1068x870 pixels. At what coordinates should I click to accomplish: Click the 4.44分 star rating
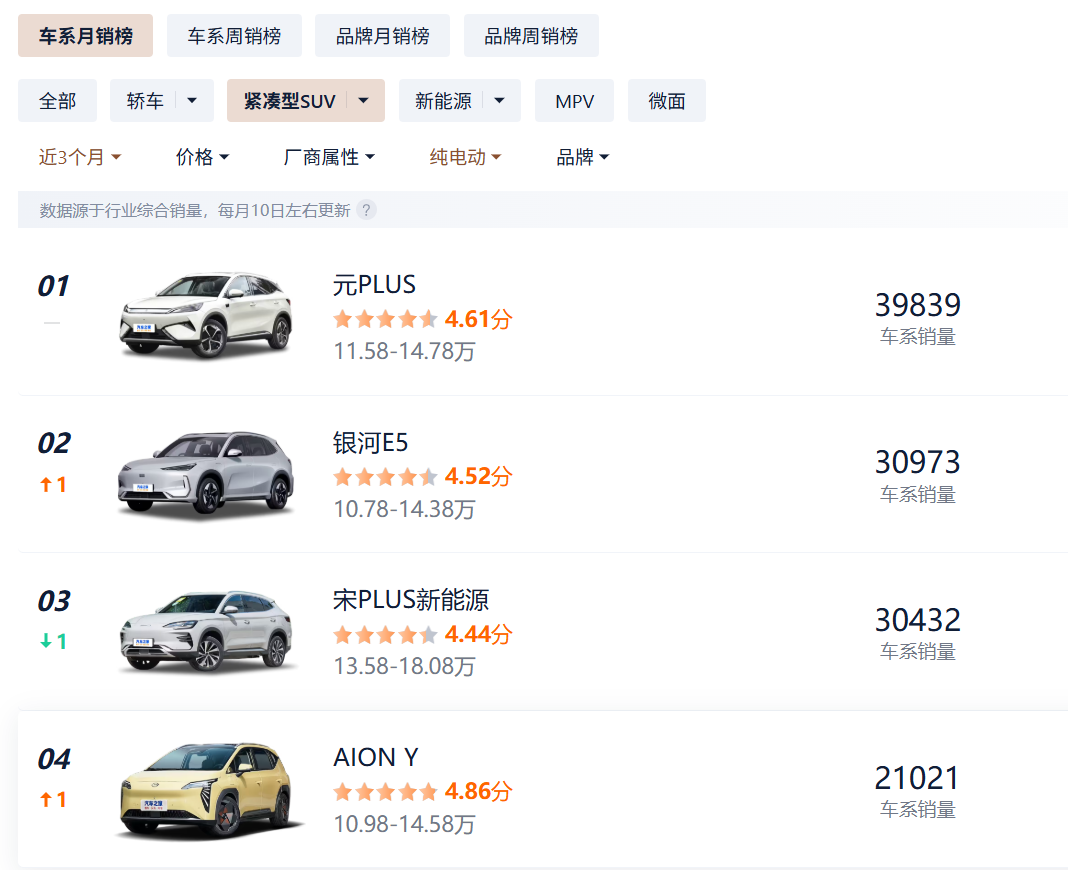[422, 634]
